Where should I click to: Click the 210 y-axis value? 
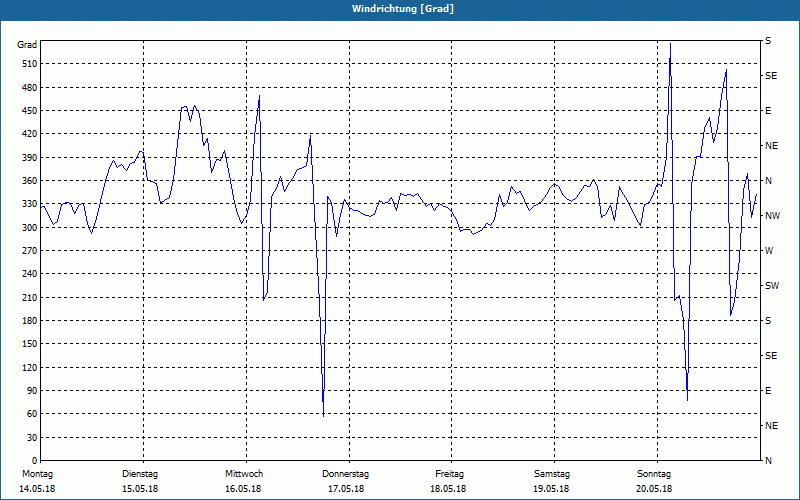pos(29,297)
